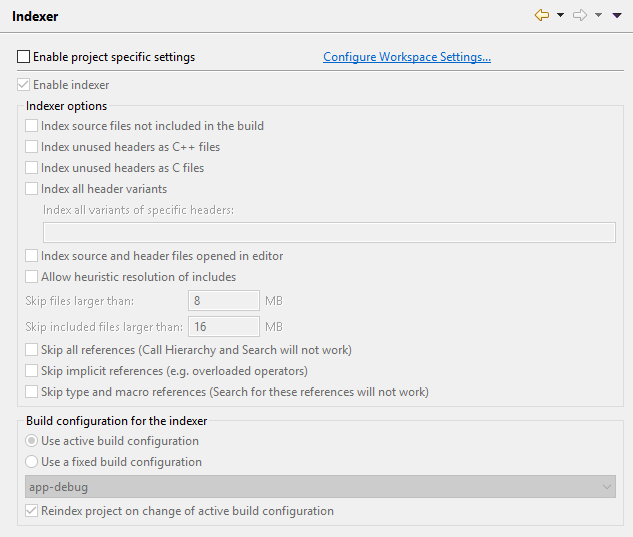Check Index all header variants

pyautogui.click(x=31, y=189)
